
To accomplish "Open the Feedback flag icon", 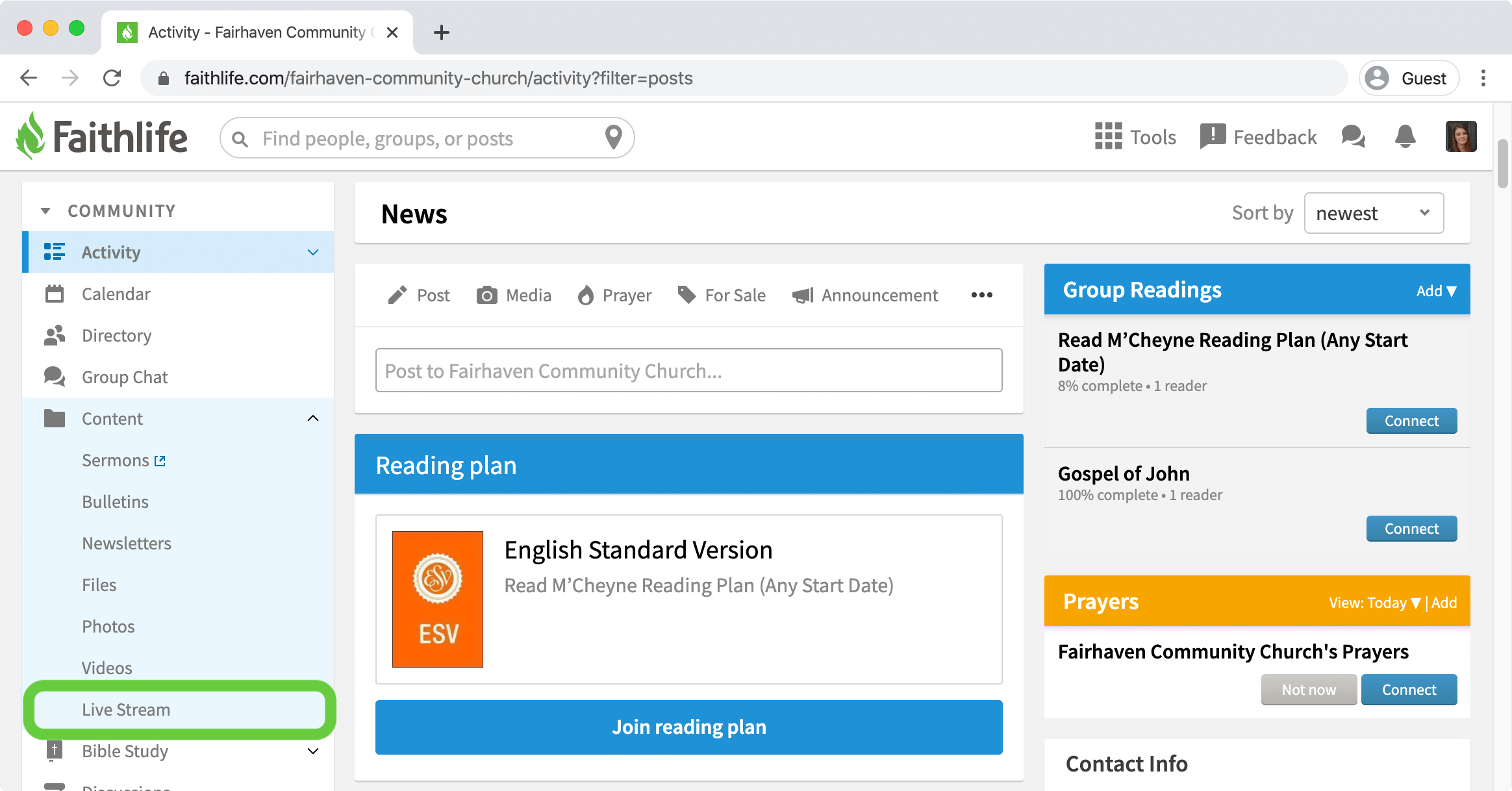I will click(1213, 136).
